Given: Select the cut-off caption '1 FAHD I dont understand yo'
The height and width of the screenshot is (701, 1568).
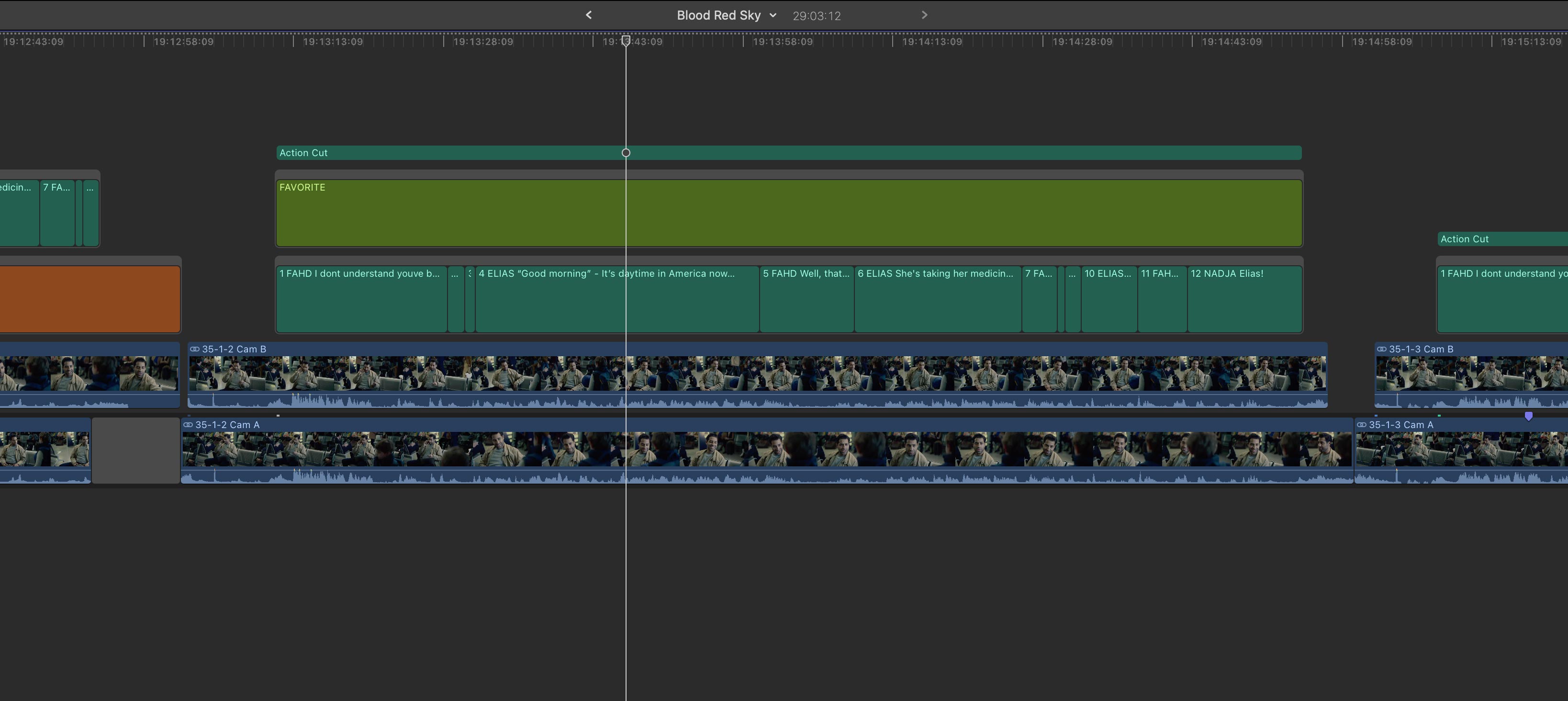Looking at the screenshot, I should [1503, 299].
